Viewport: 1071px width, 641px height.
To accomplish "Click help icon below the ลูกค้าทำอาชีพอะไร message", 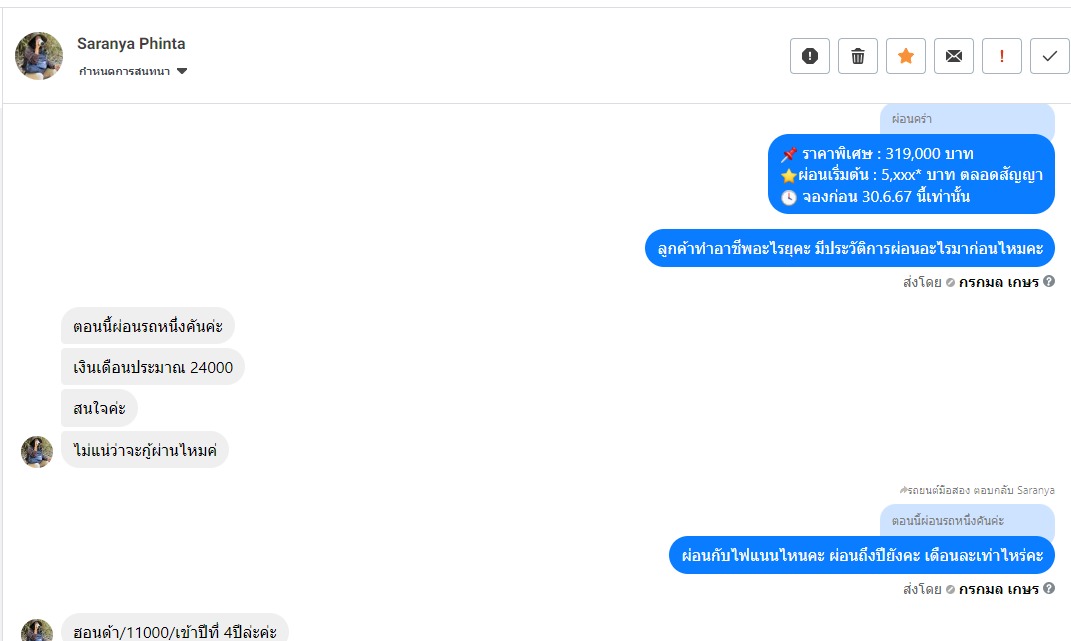I will tap(1049, 282).
